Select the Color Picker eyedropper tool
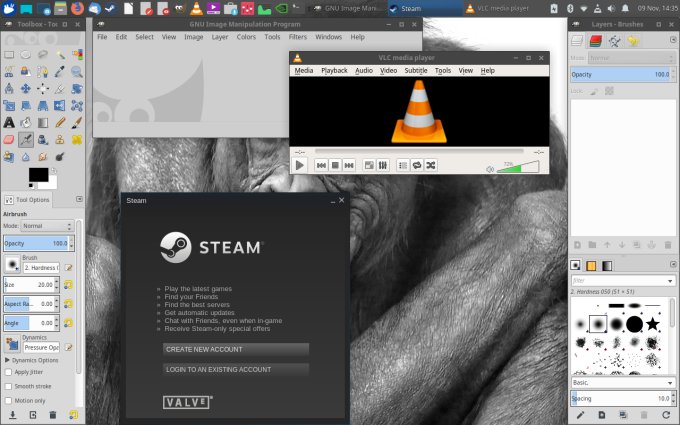680x425 pixels. point(60,72)
